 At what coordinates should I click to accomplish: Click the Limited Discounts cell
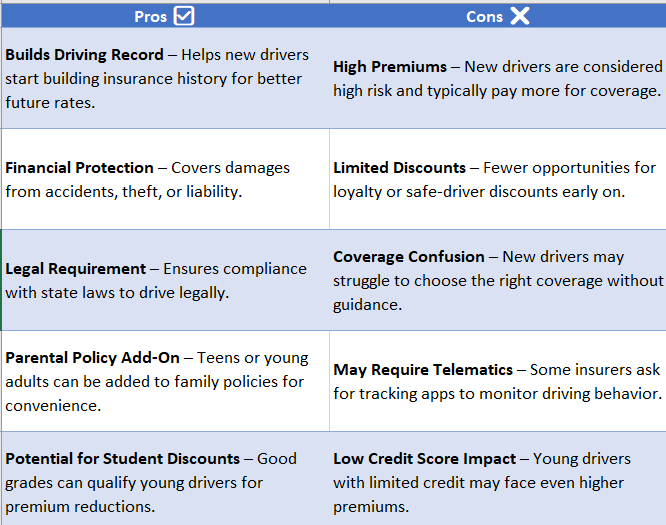(x=498, y=179)
